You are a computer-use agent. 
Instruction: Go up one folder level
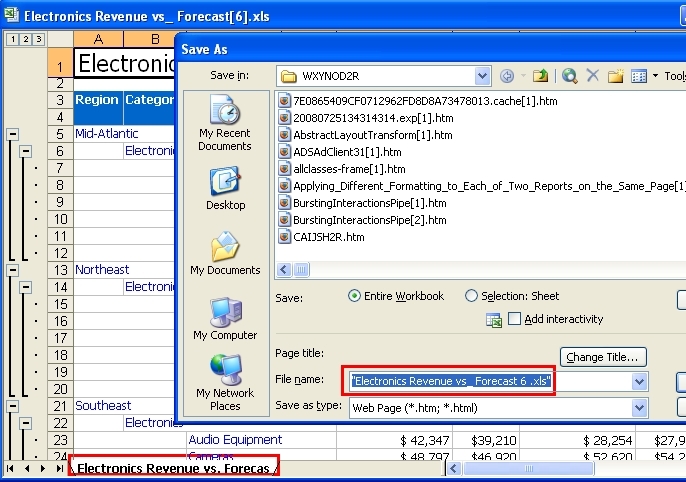point(540,76)
